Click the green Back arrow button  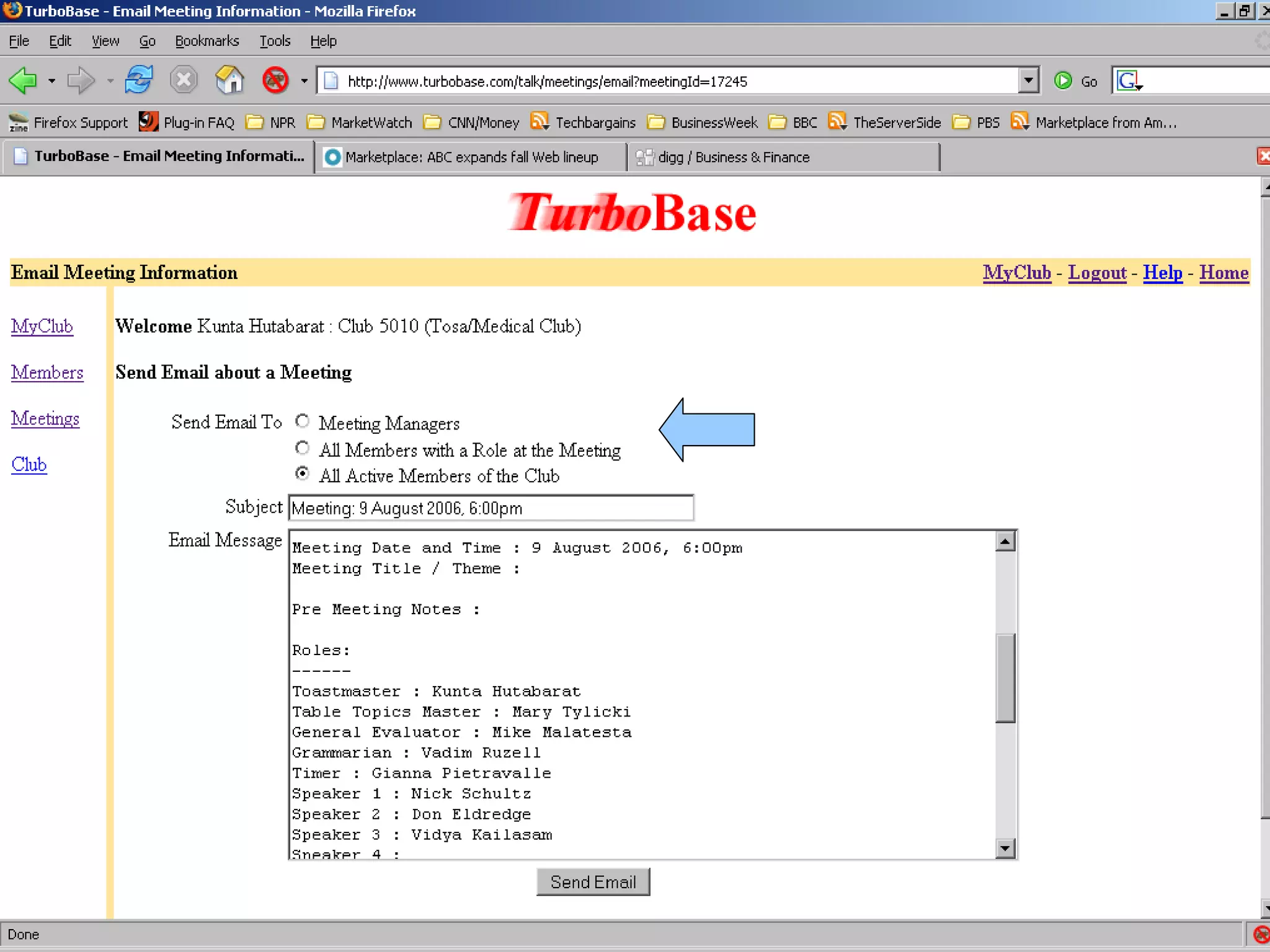(24, 81)
